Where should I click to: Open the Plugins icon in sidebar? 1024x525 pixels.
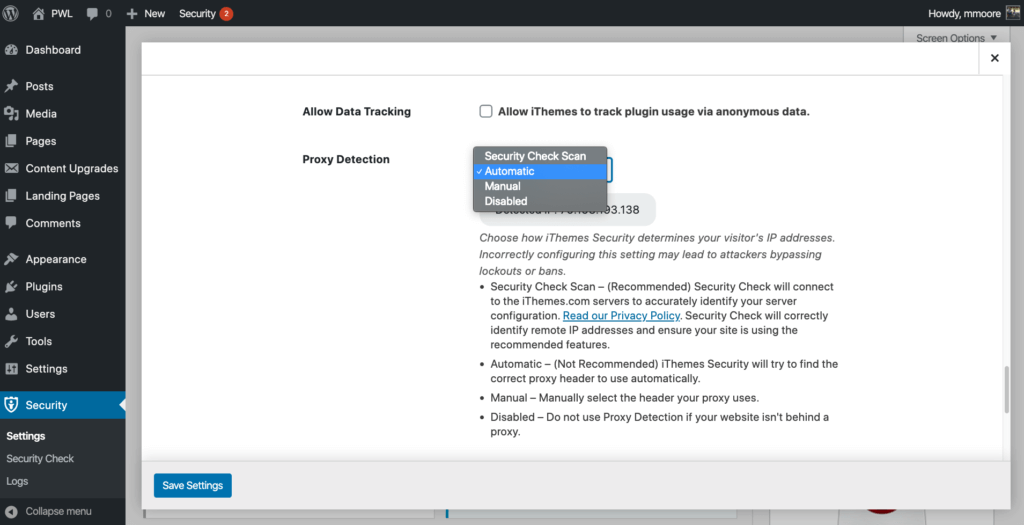(12, 287)
